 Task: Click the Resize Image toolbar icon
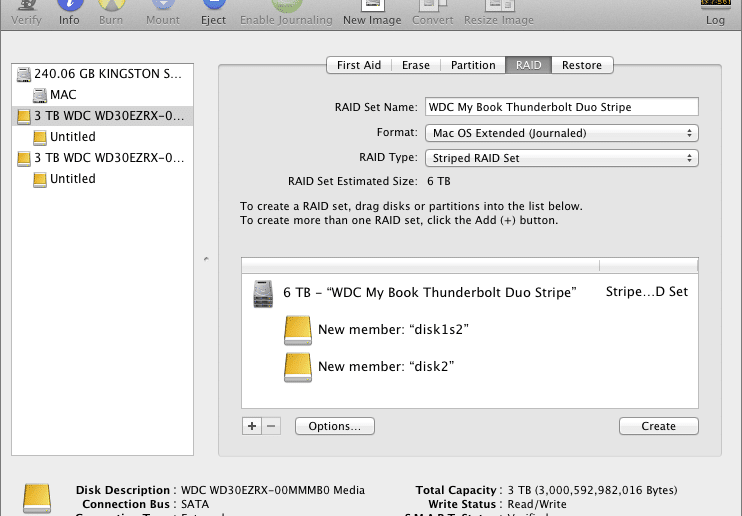499,13
